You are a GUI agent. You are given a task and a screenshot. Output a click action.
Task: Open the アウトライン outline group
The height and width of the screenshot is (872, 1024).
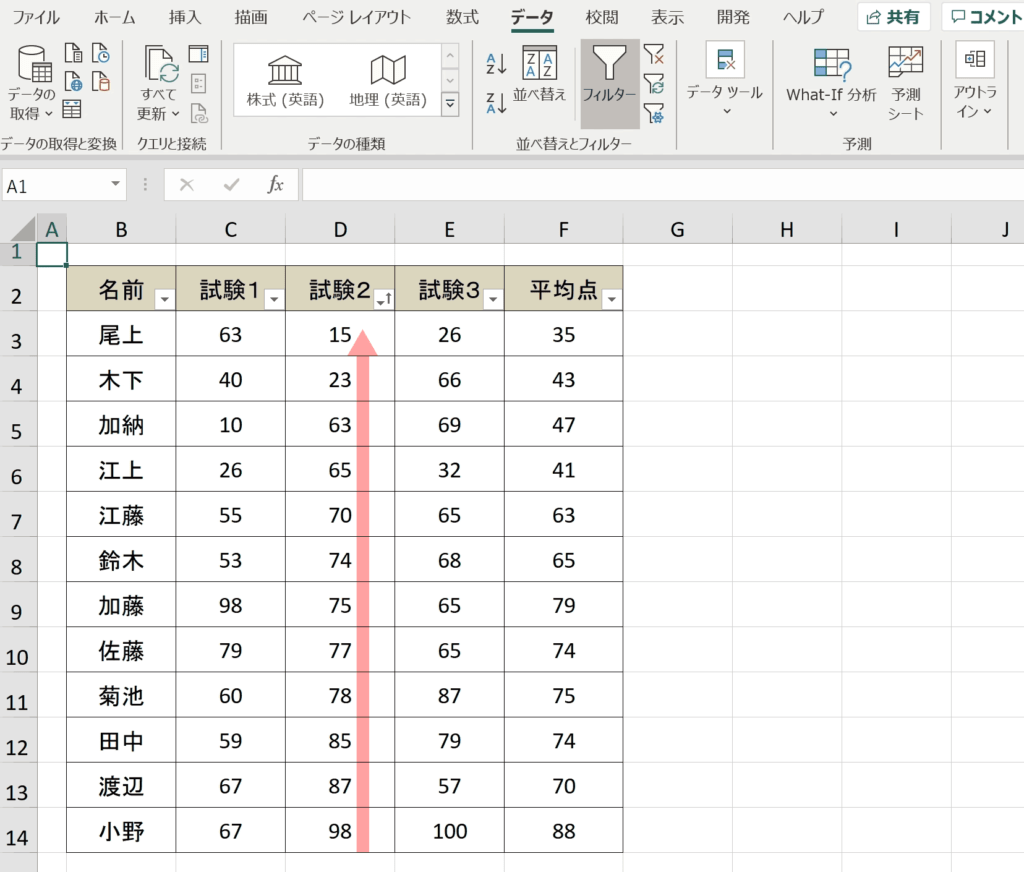(x=975, y=80)
